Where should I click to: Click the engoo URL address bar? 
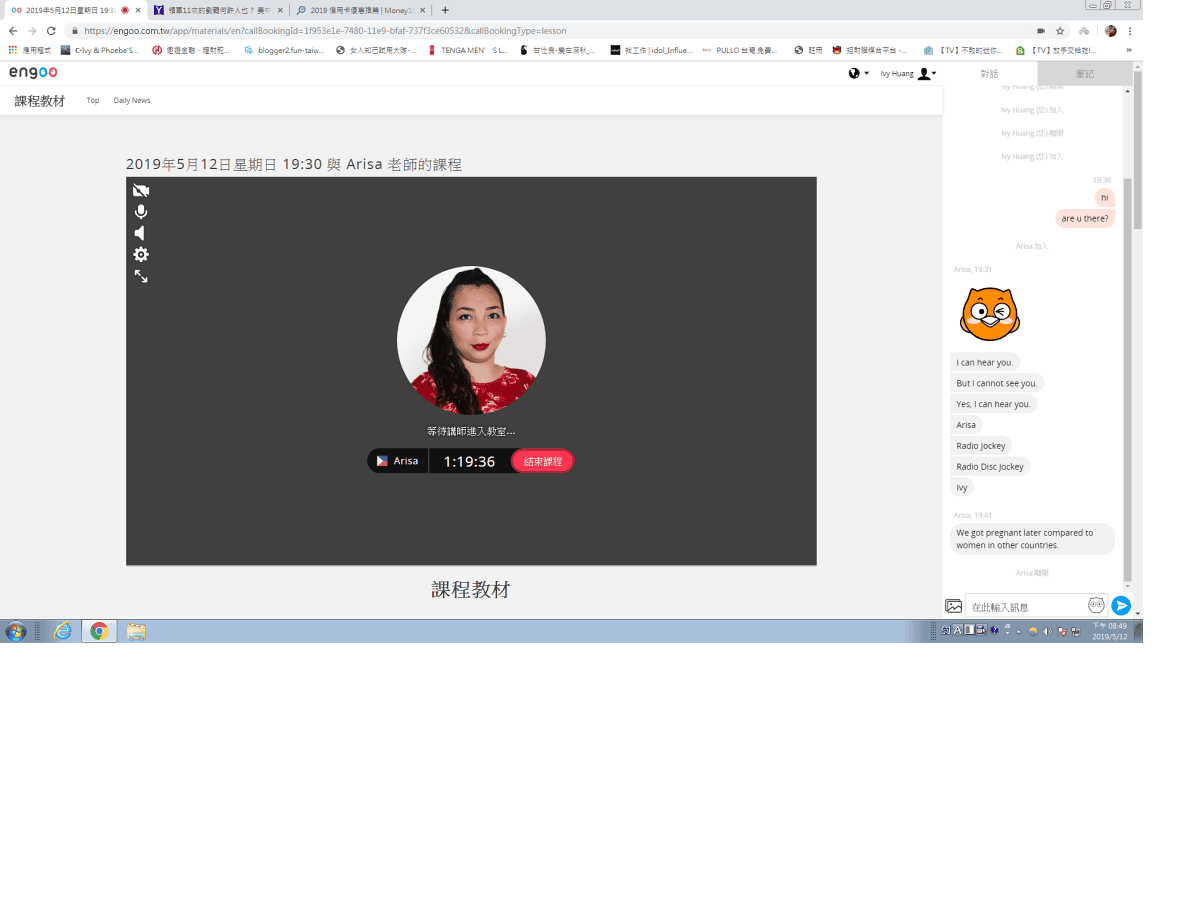coord(550,31)
